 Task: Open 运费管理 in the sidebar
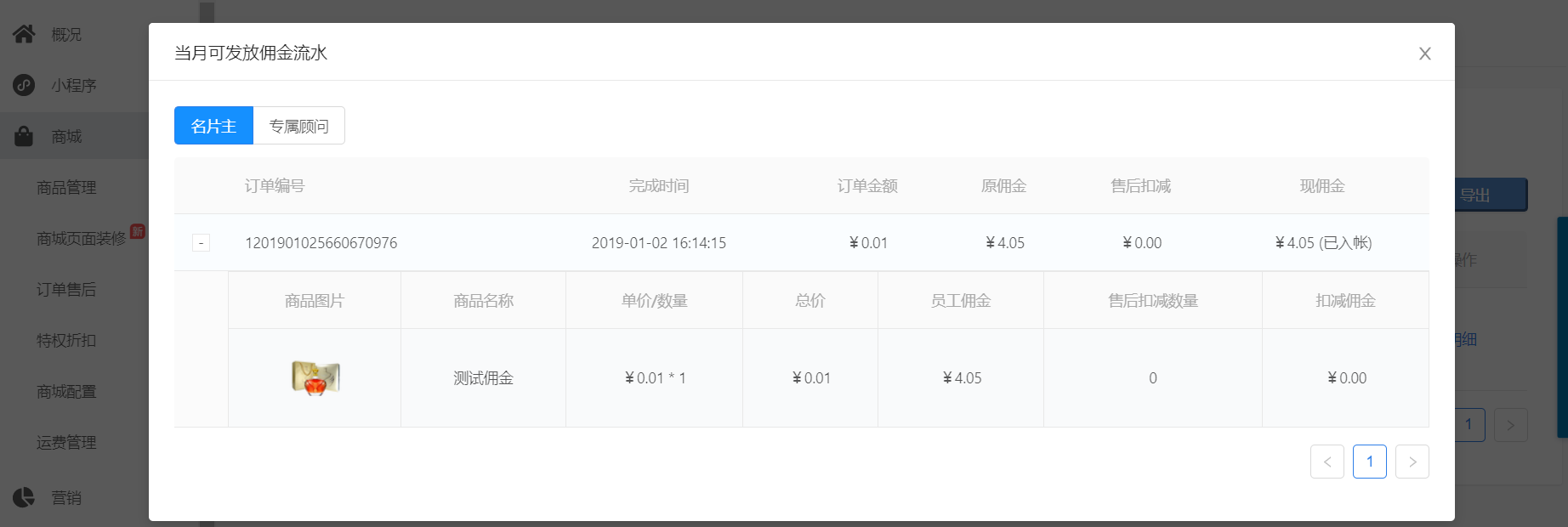pyautogui.click(x=66, y=443)
